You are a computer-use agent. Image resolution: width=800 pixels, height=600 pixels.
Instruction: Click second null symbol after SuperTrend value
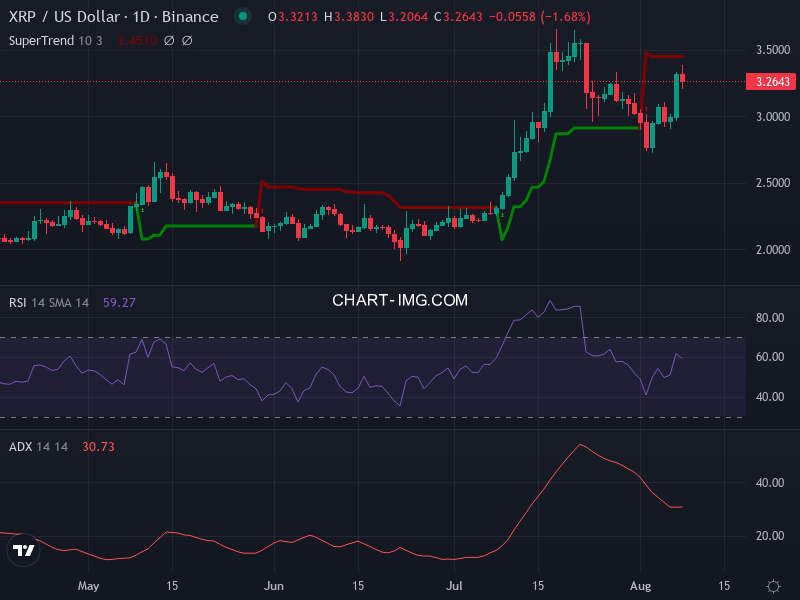(187, 40)
